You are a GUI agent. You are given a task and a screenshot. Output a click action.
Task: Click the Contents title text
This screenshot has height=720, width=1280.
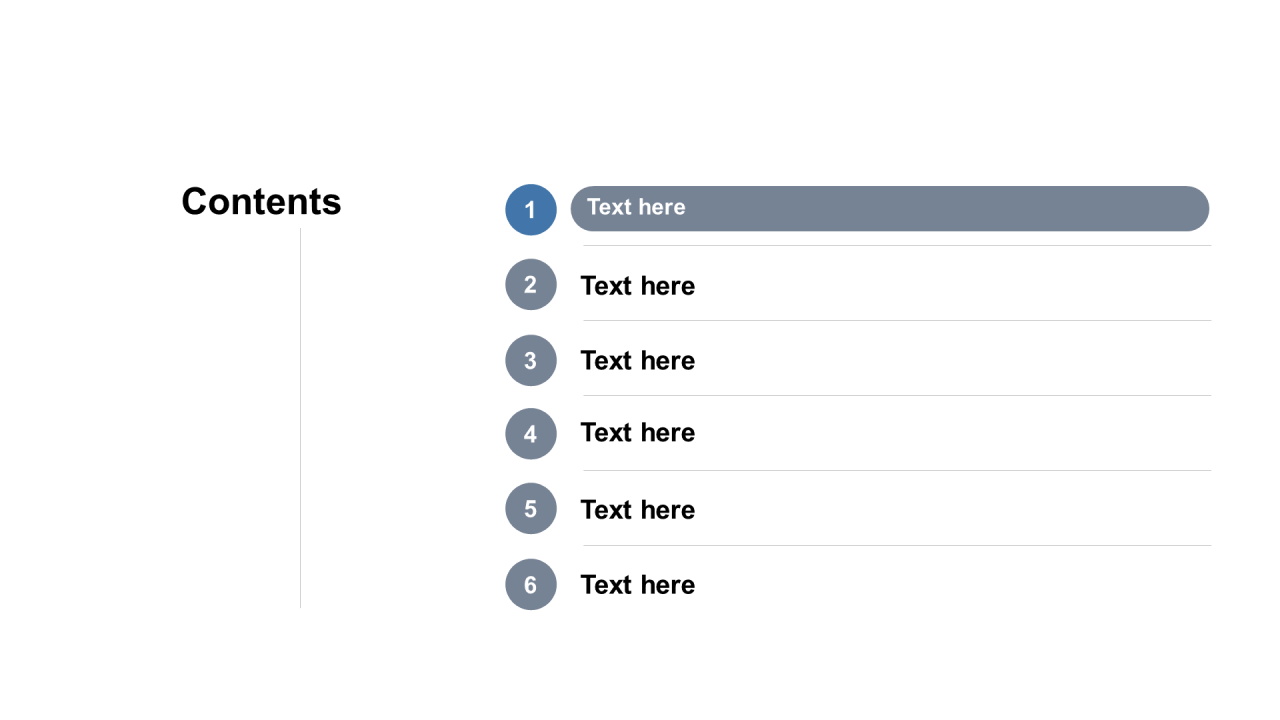click(261, 202)
